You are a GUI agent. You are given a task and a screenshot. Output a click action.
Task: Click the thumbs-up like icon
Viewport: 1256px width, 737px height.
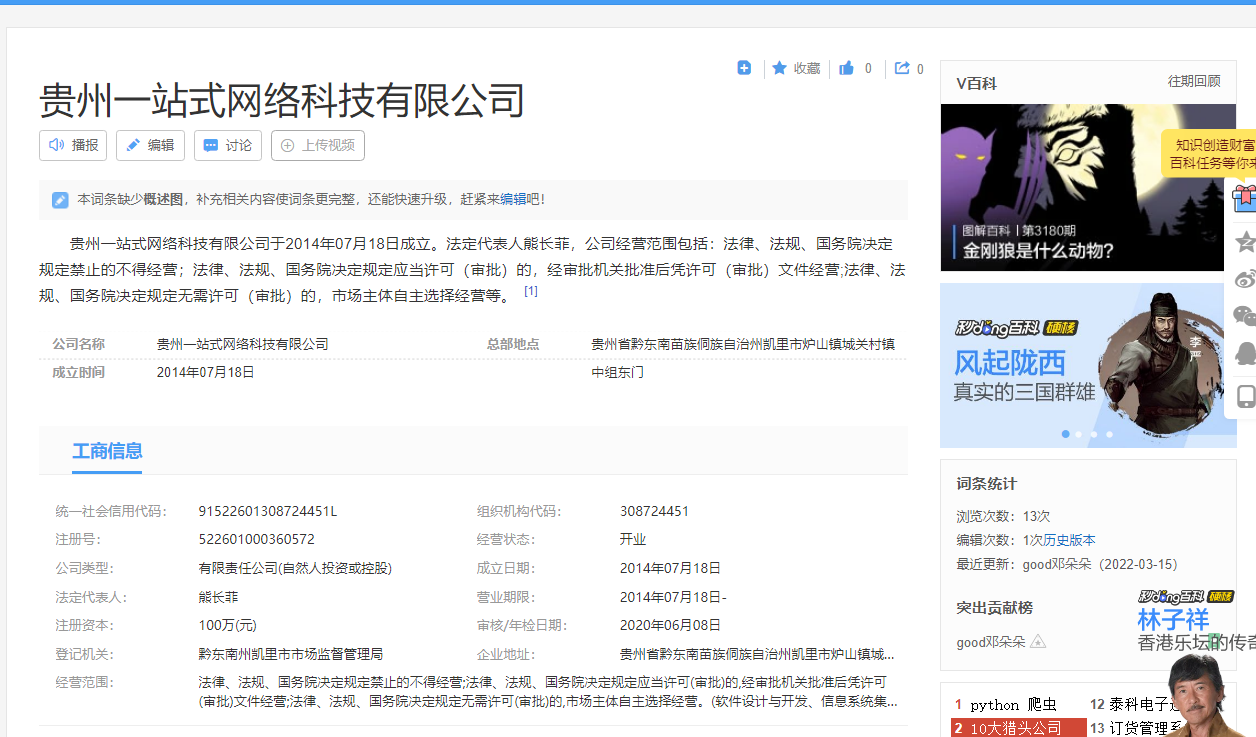coord(846,68)
